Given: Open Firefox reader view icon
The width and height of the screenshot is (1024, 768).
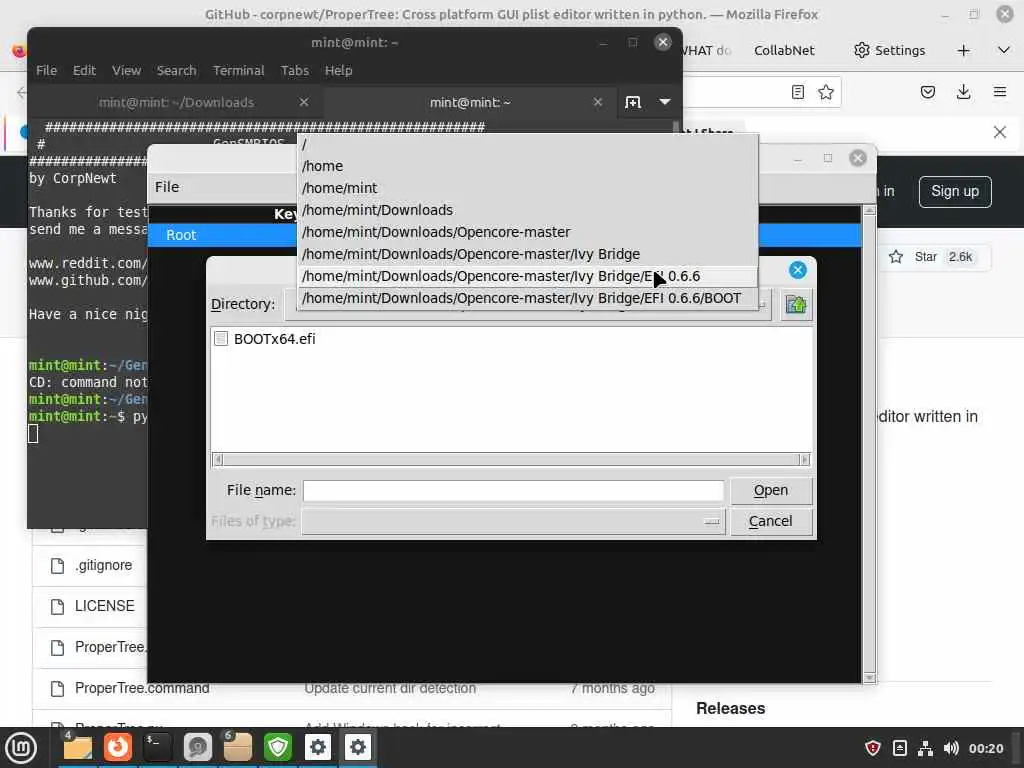Looking at the screenshot, I should [x=797, y=92].
